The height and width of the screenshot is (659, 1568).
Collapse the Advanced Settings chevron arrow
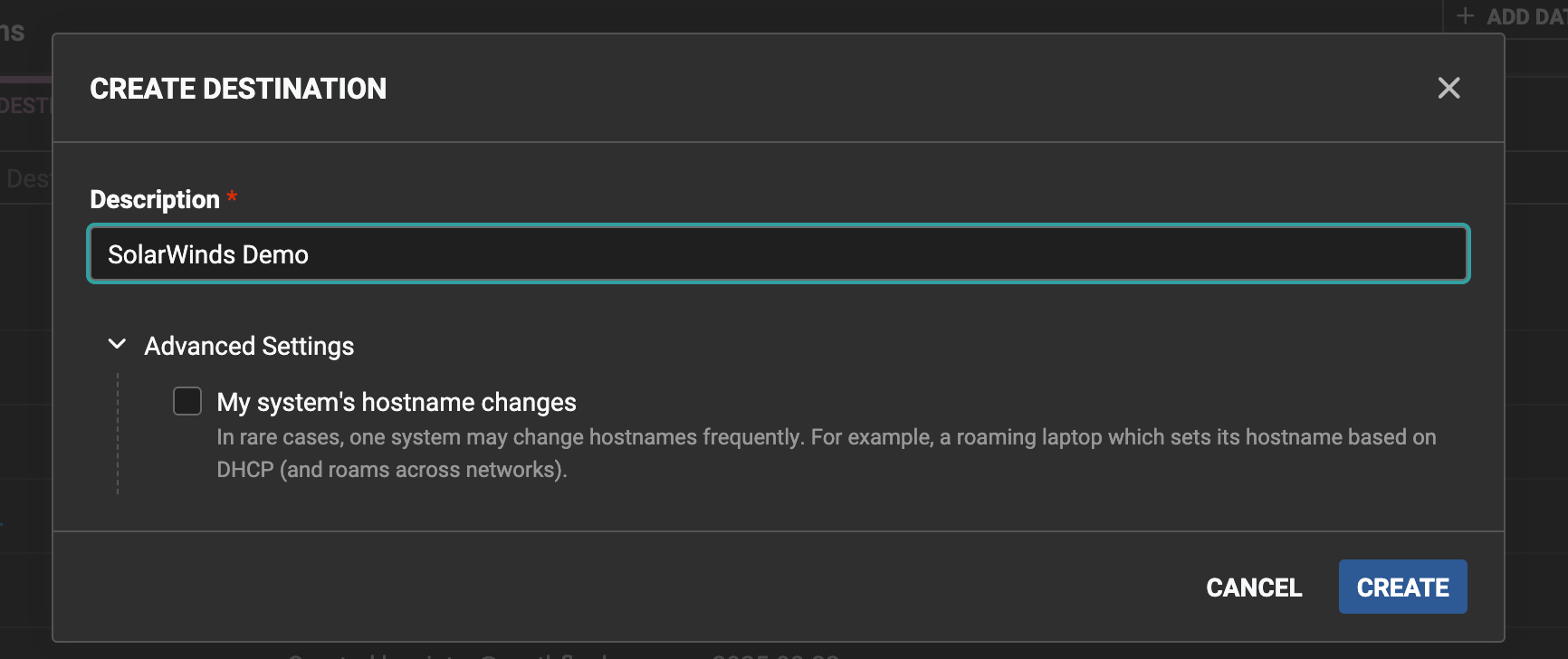(x=117, y=344)
